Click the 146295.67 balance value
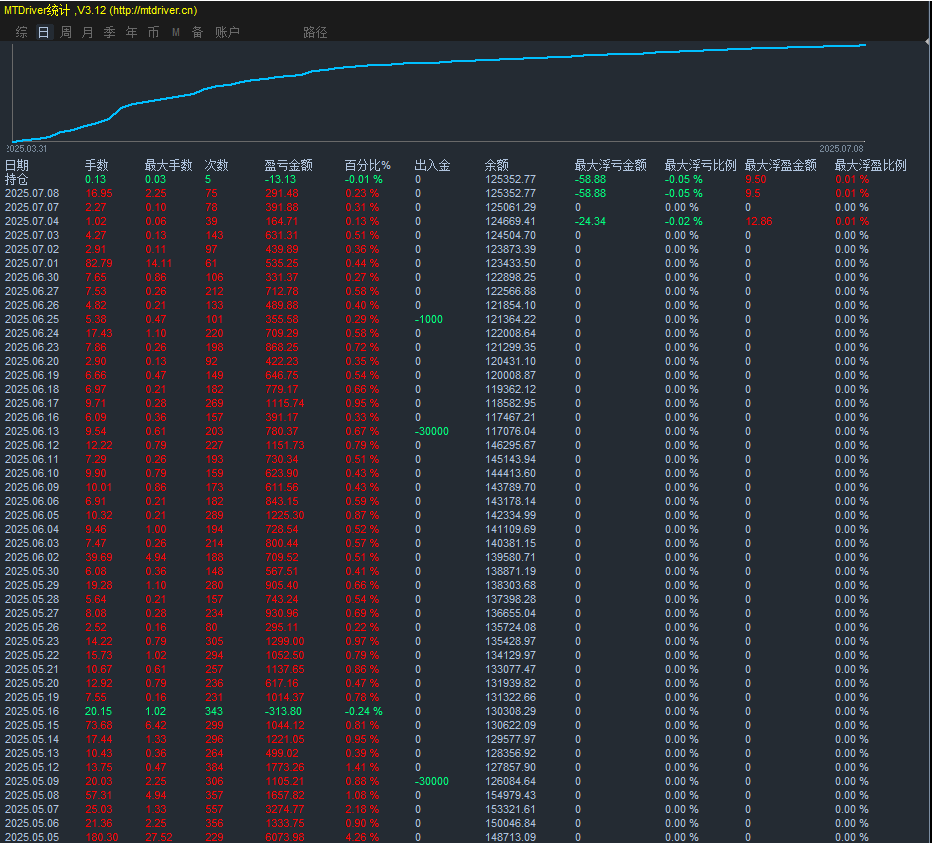 pos(511,445)
